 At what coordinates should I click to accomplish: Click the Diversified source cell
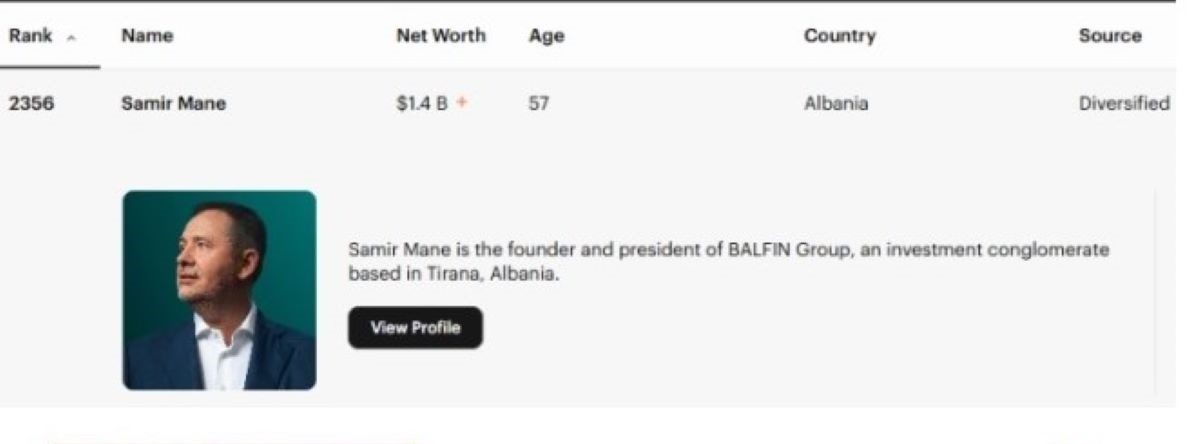point(1124,103)
